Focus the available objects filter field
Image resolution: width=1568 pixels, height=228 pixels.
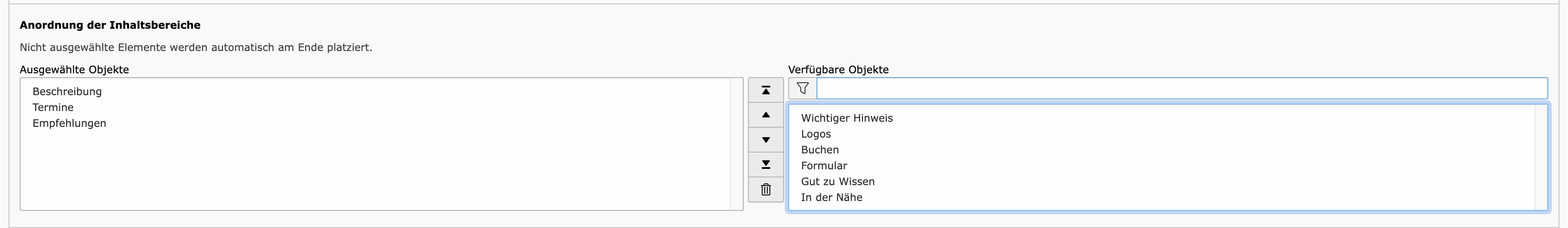coord(1182,88)
